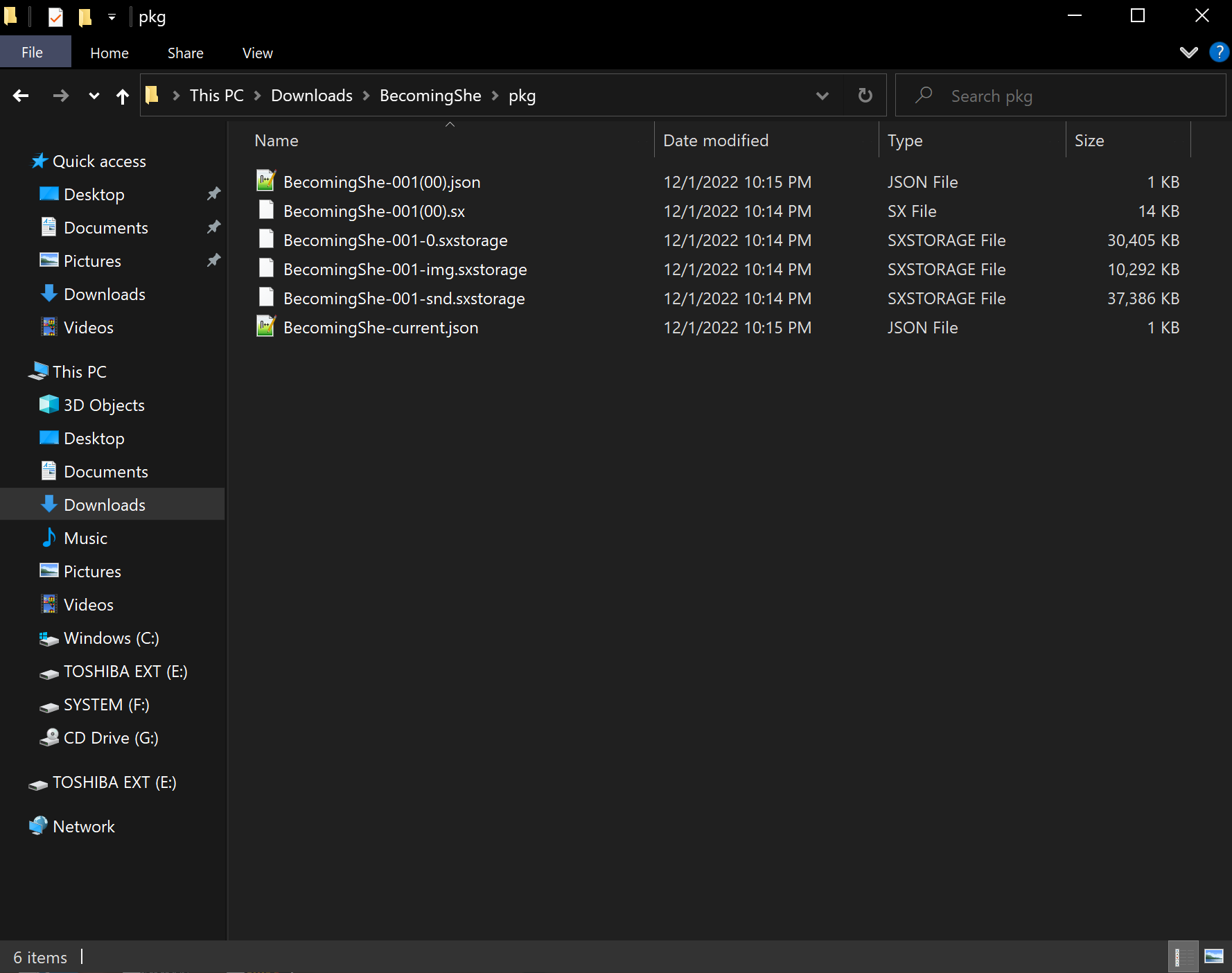Switch to the View tab

pyautogui.click(x=257, y=52)
